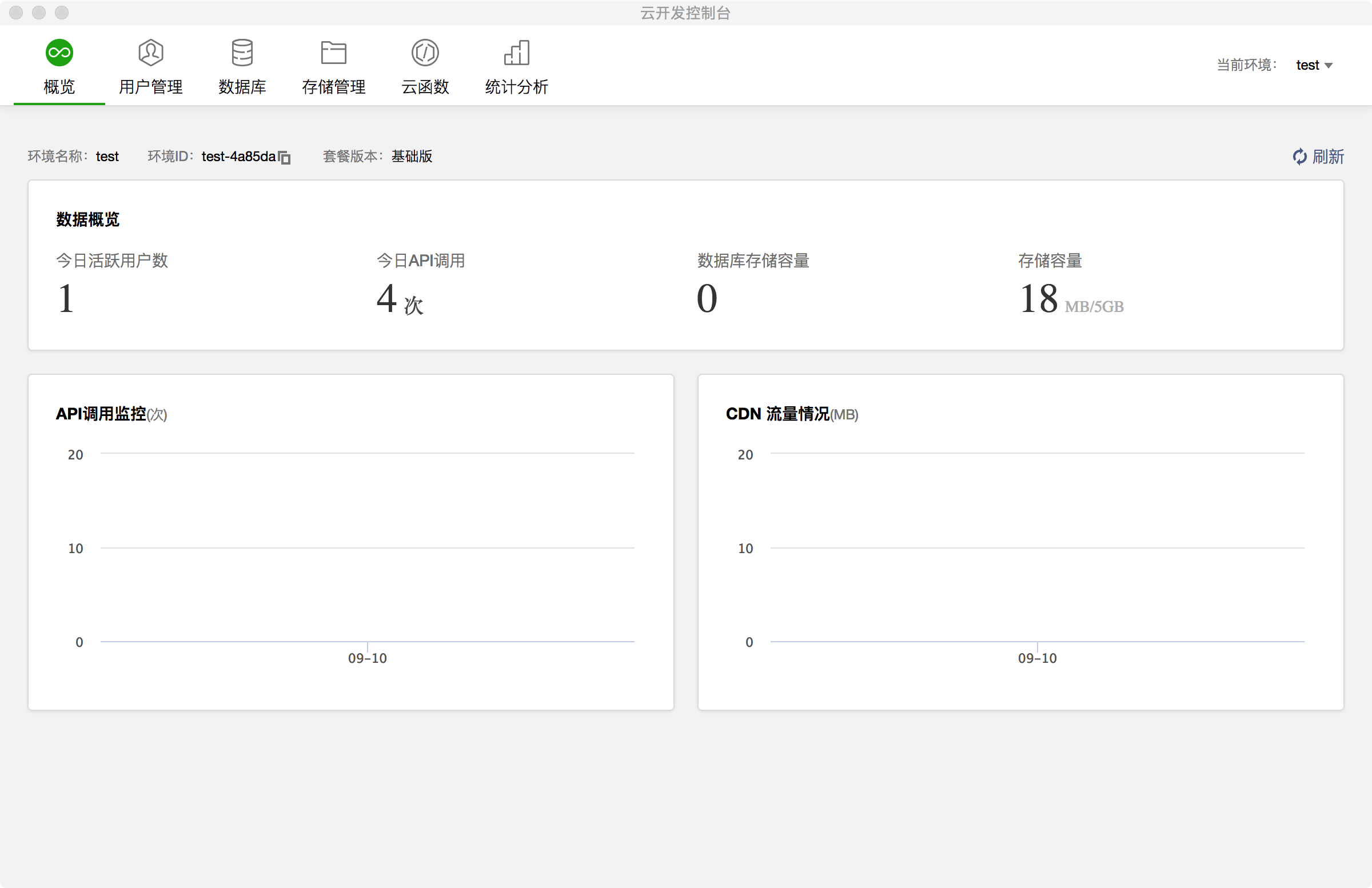Screen dimensions: 1372x888
Task: Click the dropdown arrow beside 'test'
Action: [x=1329, y=66]
